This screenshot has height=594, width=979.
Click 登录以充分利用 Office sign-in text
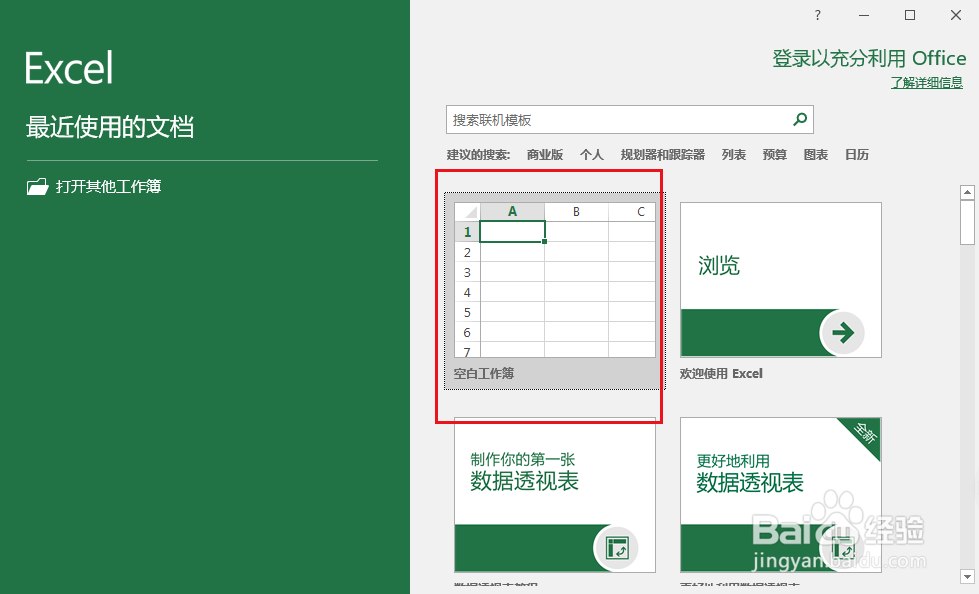(x=869, y=59)
